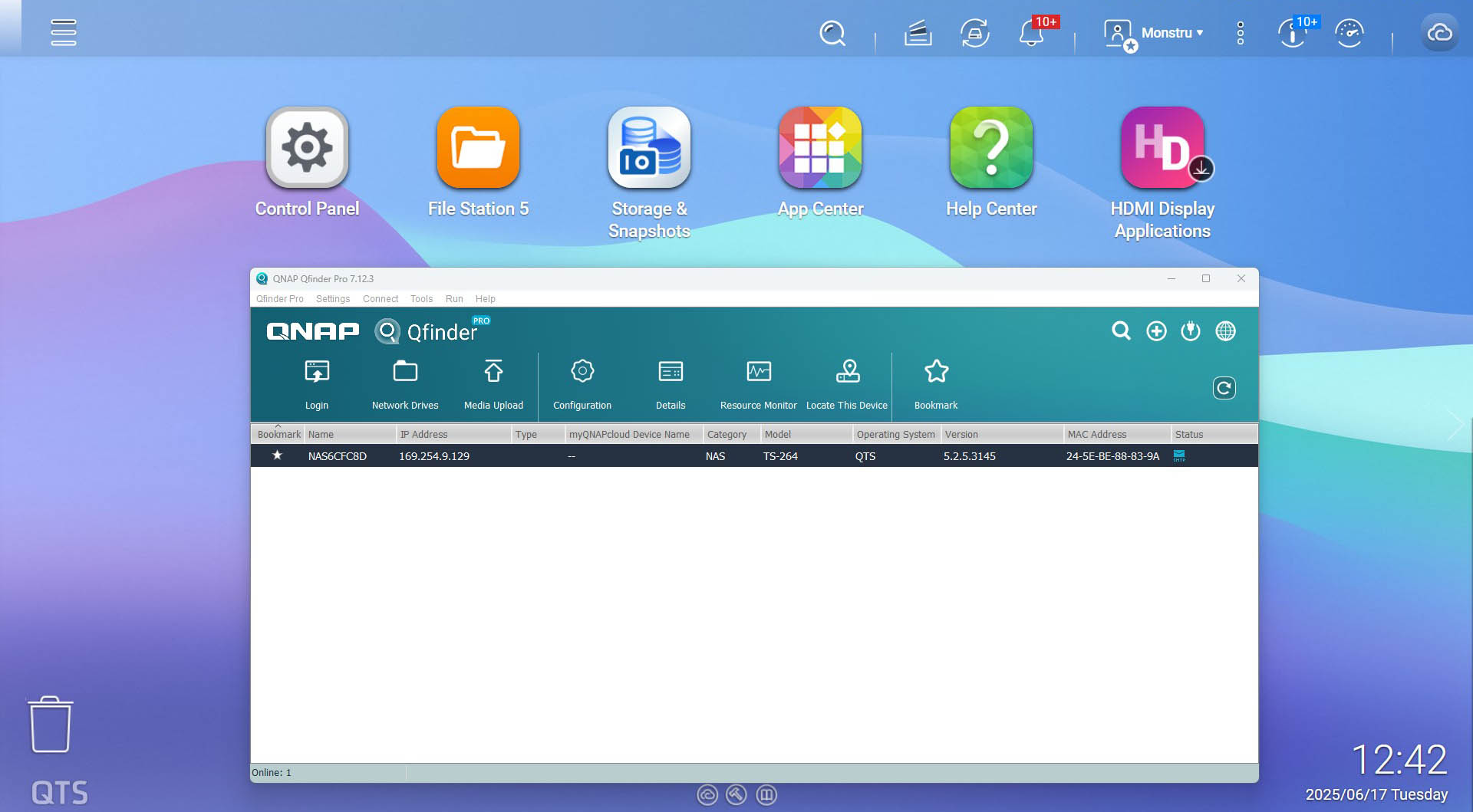Sort by myQNAPcloud Device Name column
Screen dimensions: 1473x812
point(634,434)
